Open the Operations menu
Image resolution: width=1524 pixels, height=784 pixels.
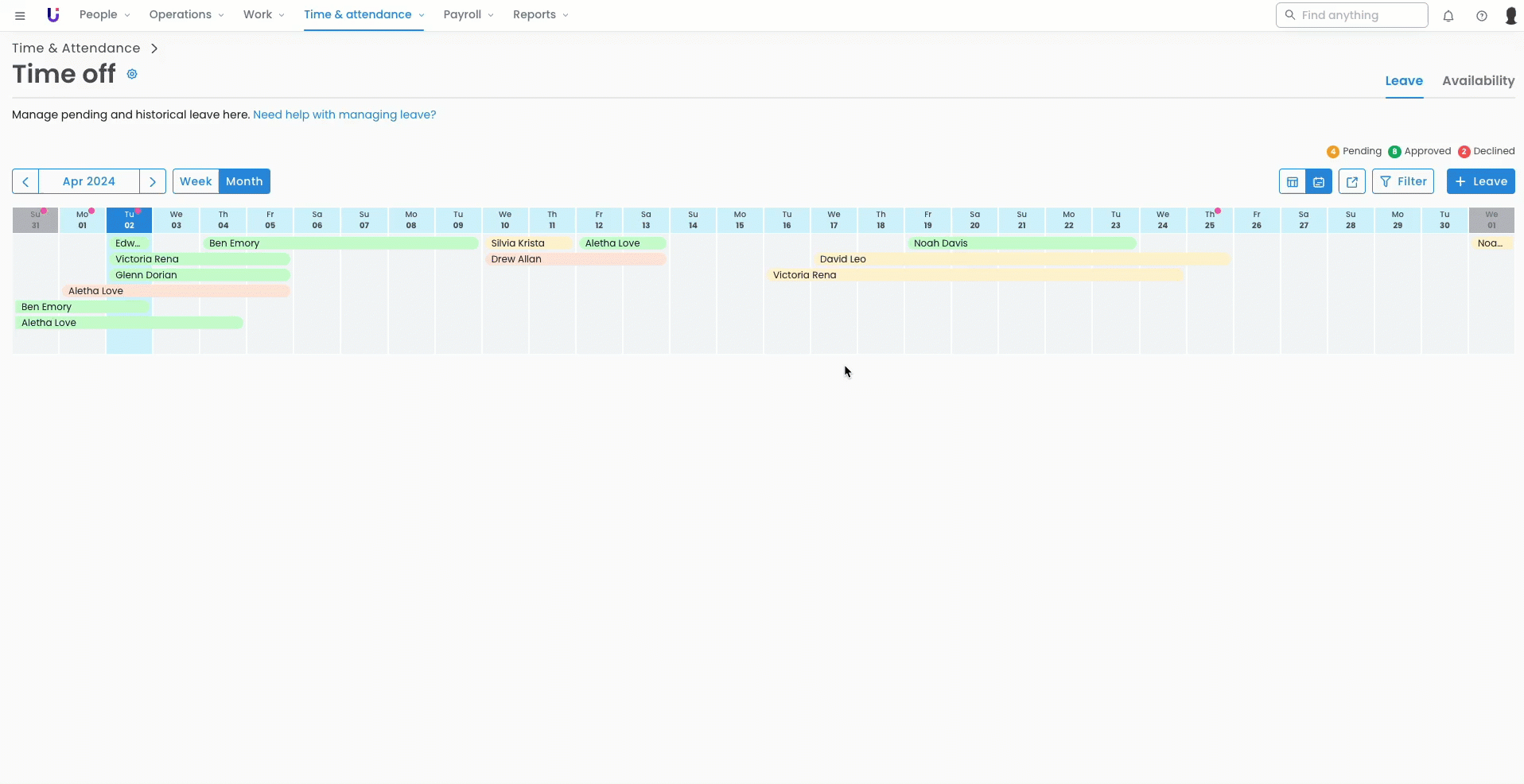pos(186,15)
